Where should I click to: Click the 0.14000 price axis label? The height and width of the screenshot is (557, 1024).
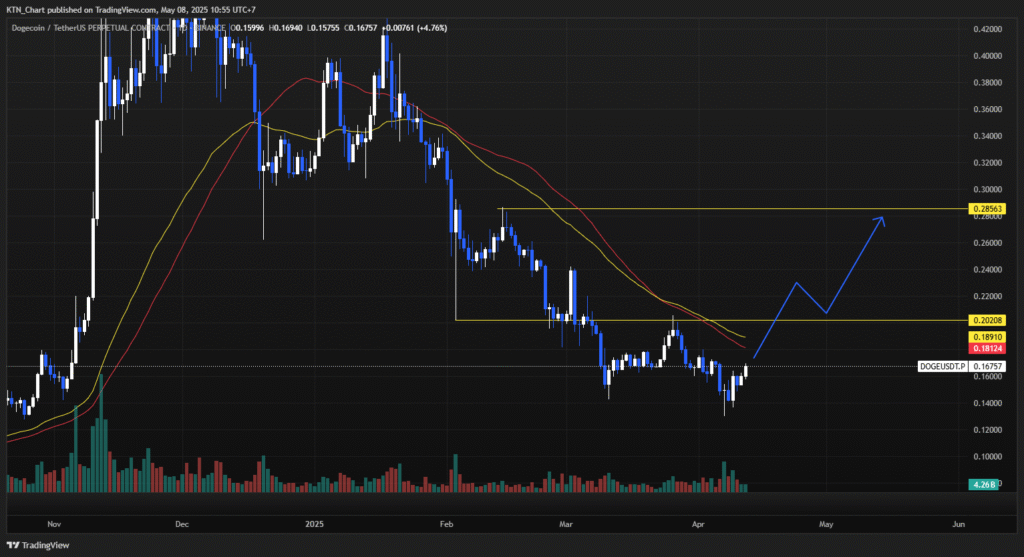pyautogui.click(x=987, y=404)
